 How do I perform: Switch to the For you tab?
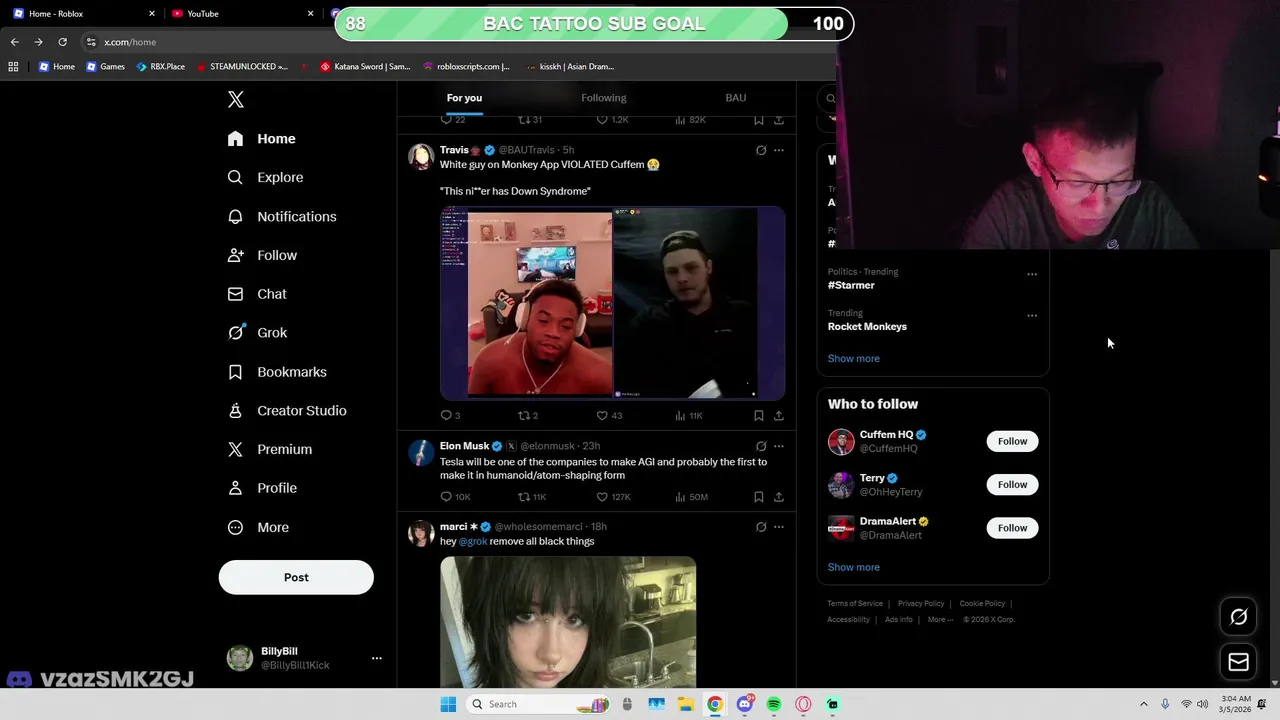coord(464,98)
